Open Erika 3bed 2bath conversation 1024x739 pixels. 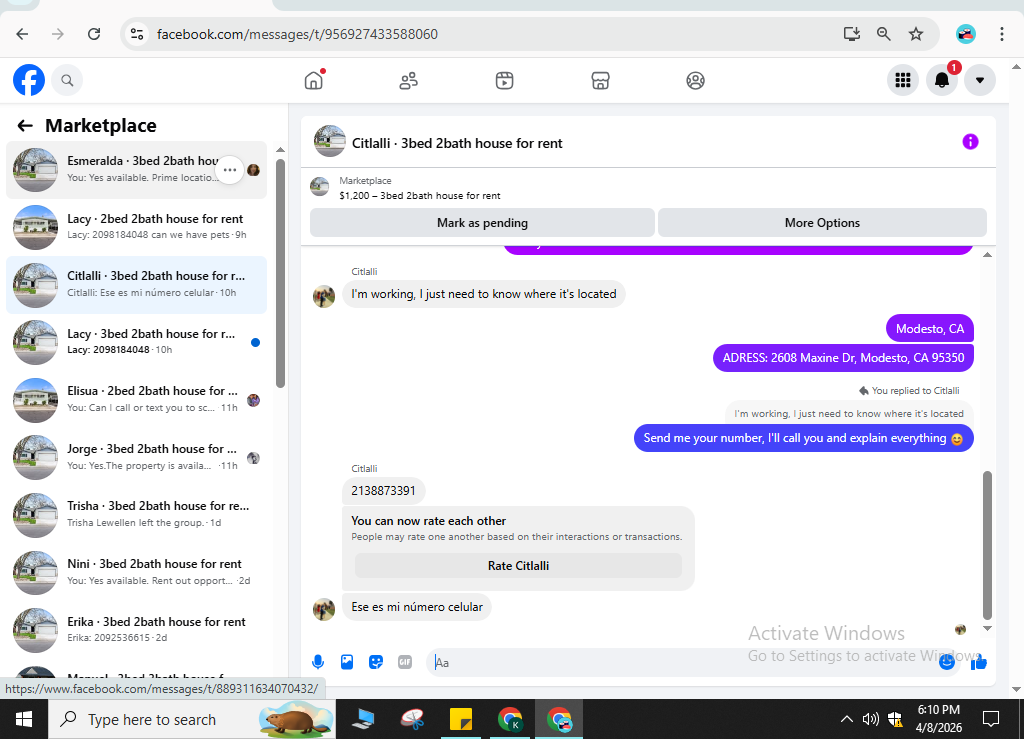(x=136, y=629)
